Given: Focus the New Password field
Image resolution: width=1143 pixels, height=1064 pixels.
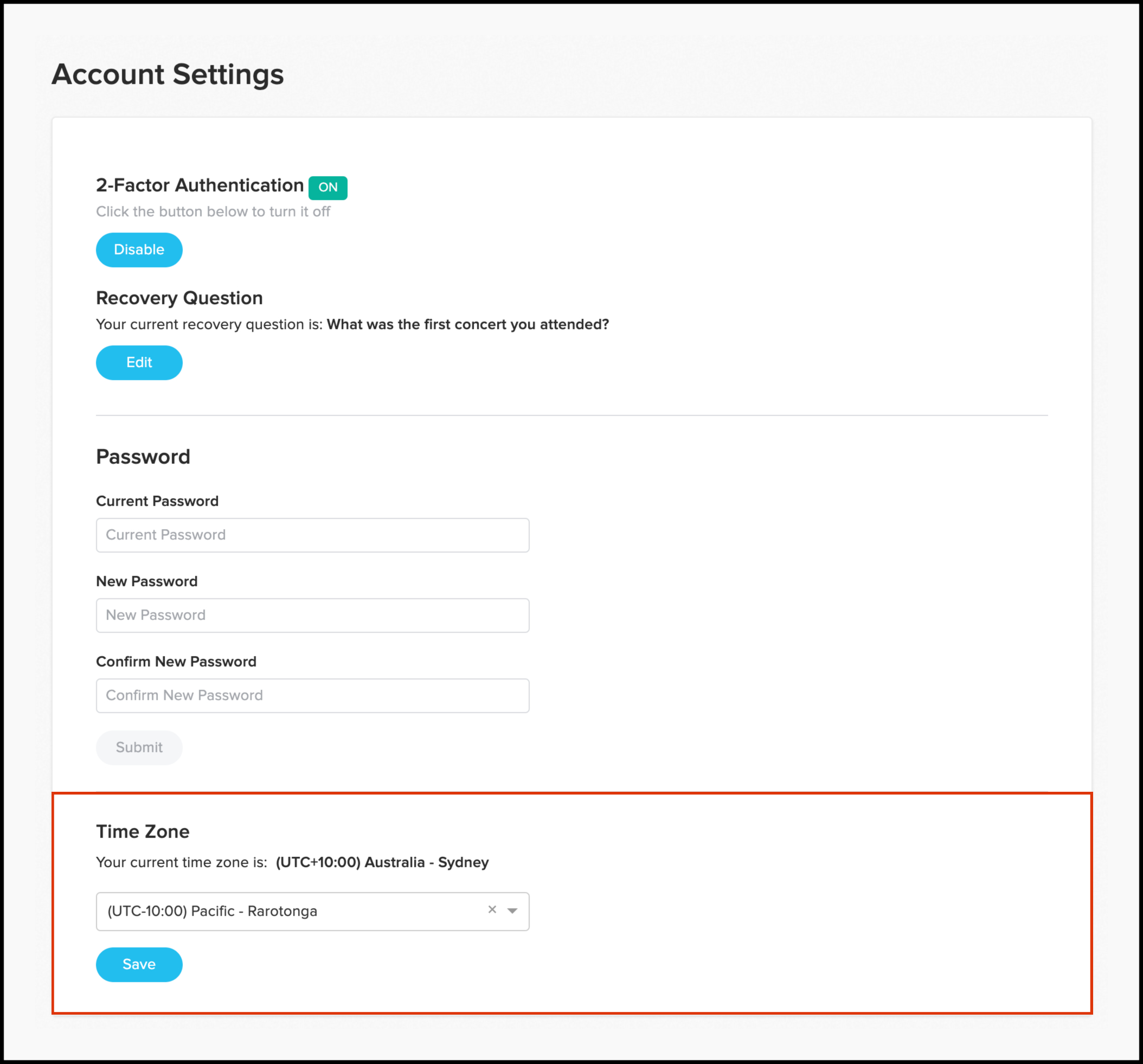Looking at the screenshot, I should pos(312,615).
